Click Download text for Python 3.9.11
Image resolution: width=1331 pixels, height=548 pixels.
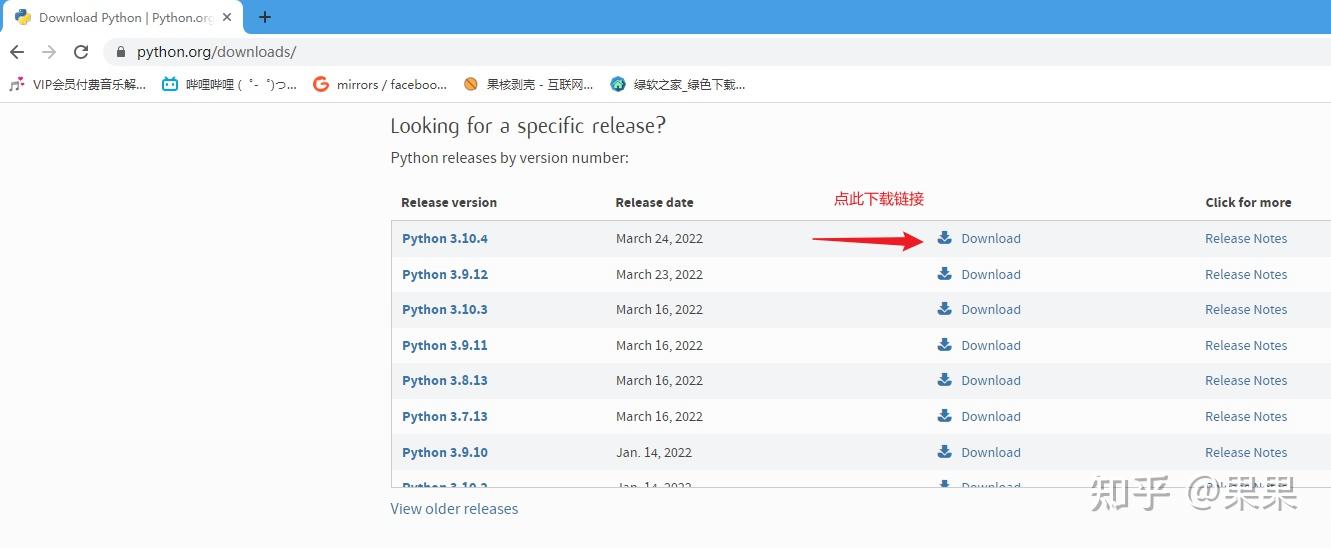point(991,346)
